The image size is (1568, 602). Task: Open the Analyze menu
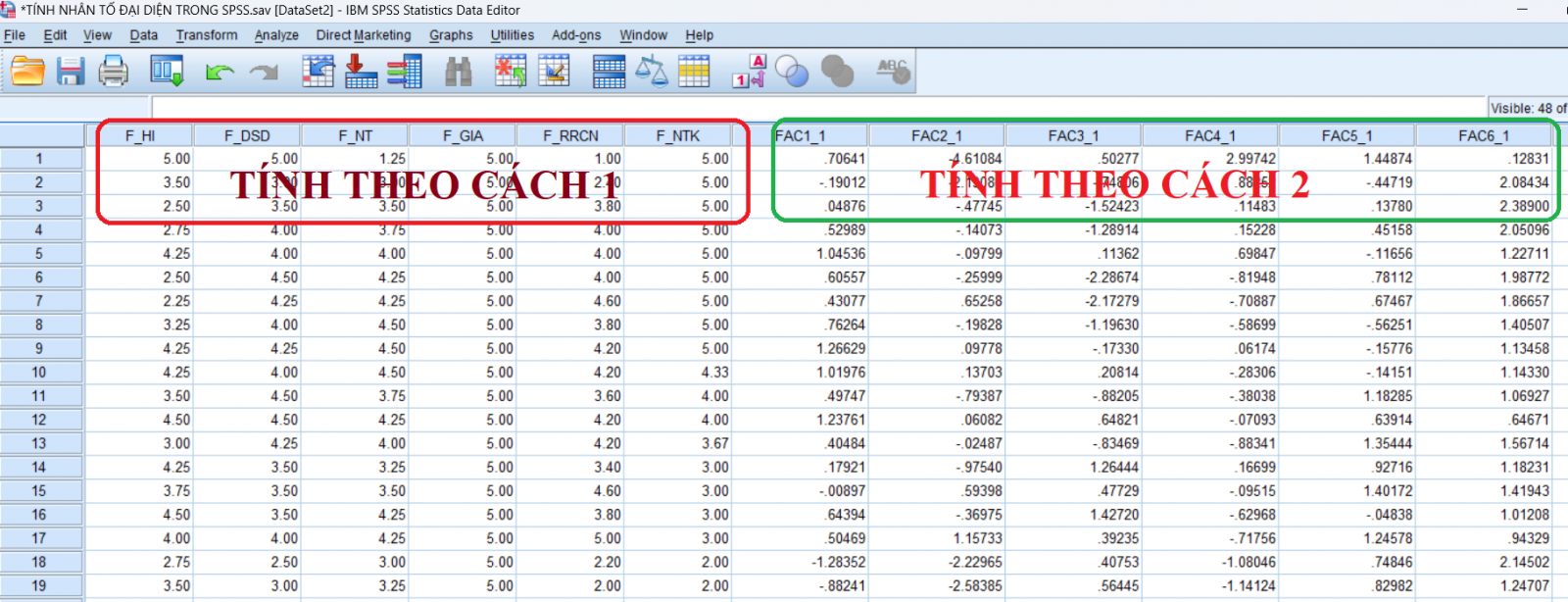coord(276,35)
